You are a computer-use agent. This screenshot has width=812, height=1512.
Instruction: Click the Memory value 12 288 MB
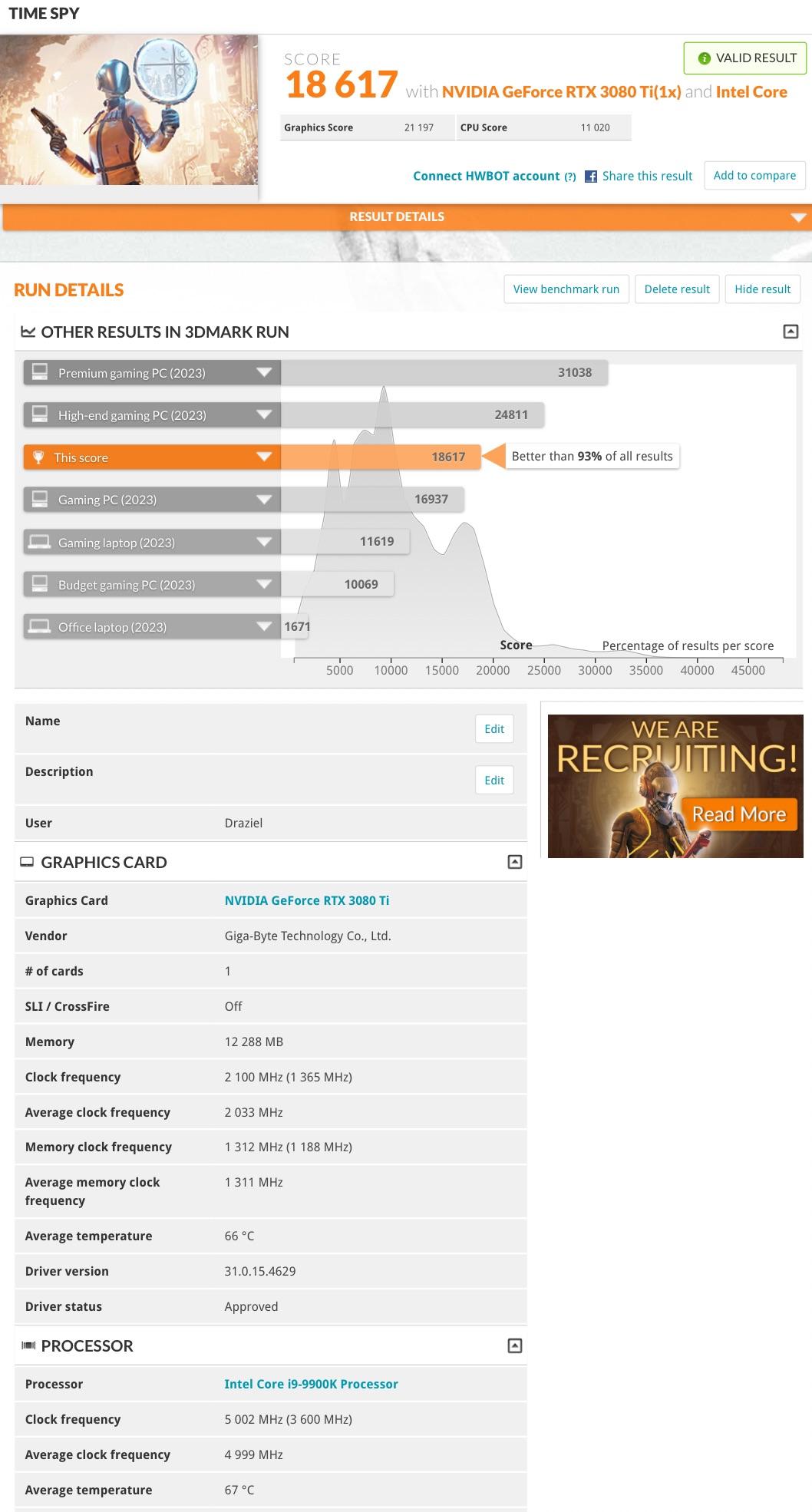click(x=254, y=1042)
